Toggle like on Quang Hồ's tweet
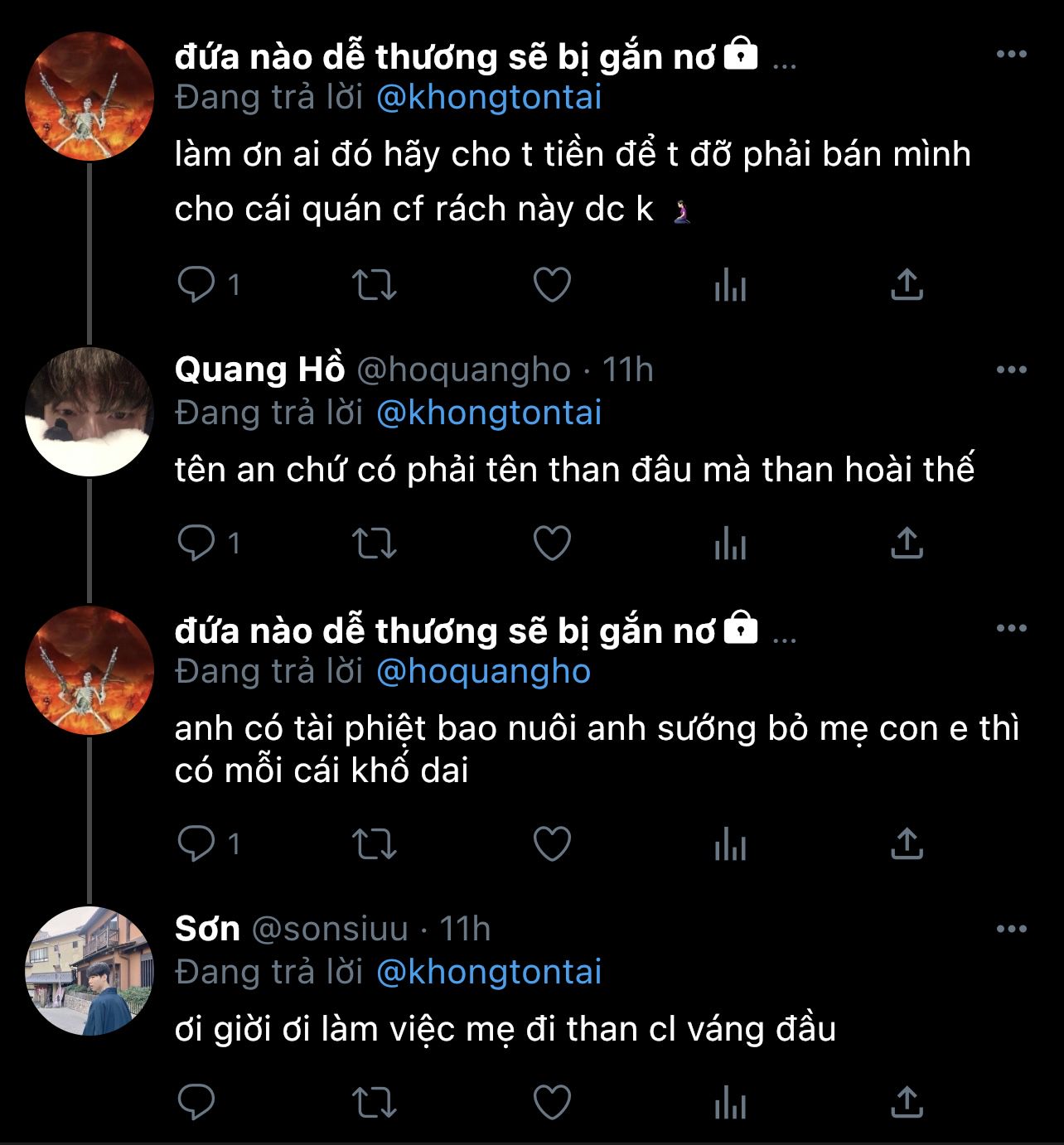1064x1145 pixels. [x=551, y=544]
